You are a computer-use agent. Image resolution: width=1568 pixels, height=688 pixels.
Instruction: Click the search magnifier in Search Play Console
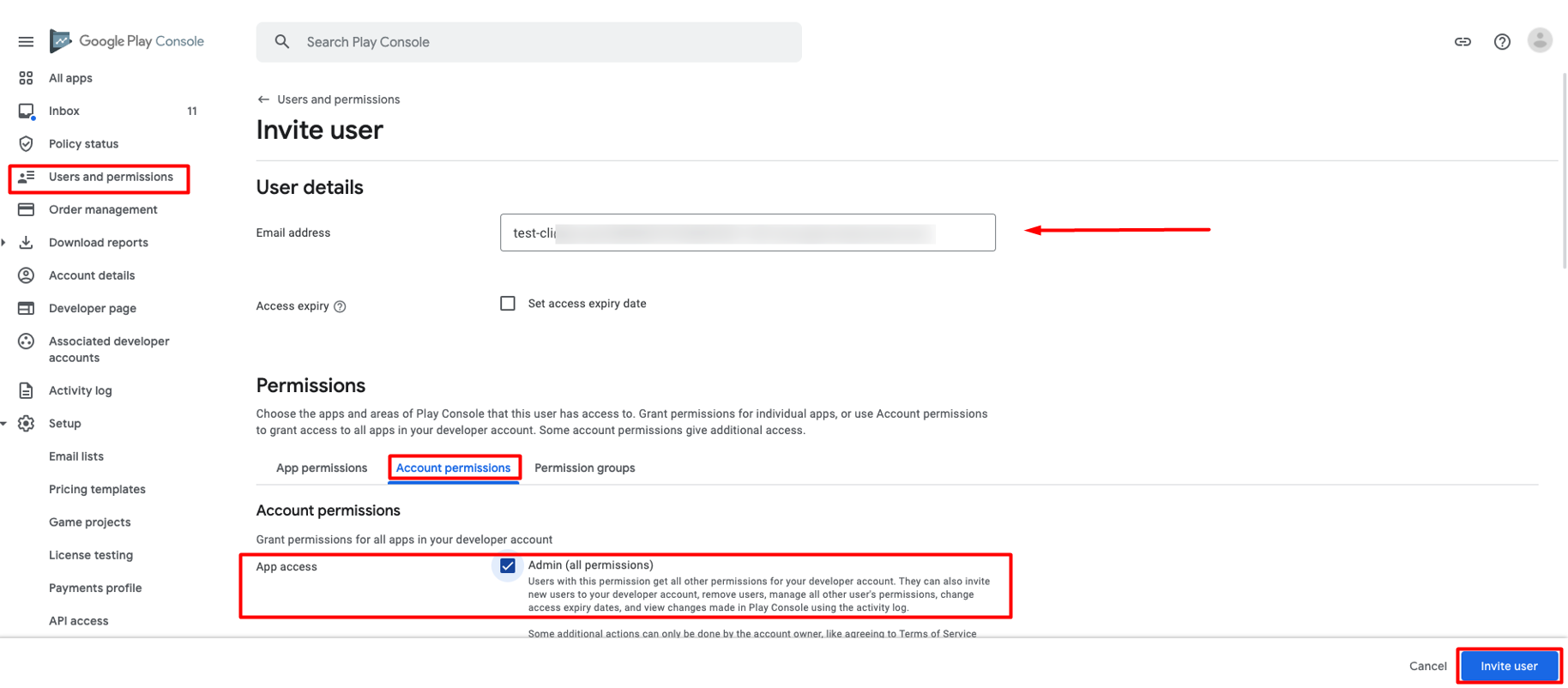[x=282, y=41]
